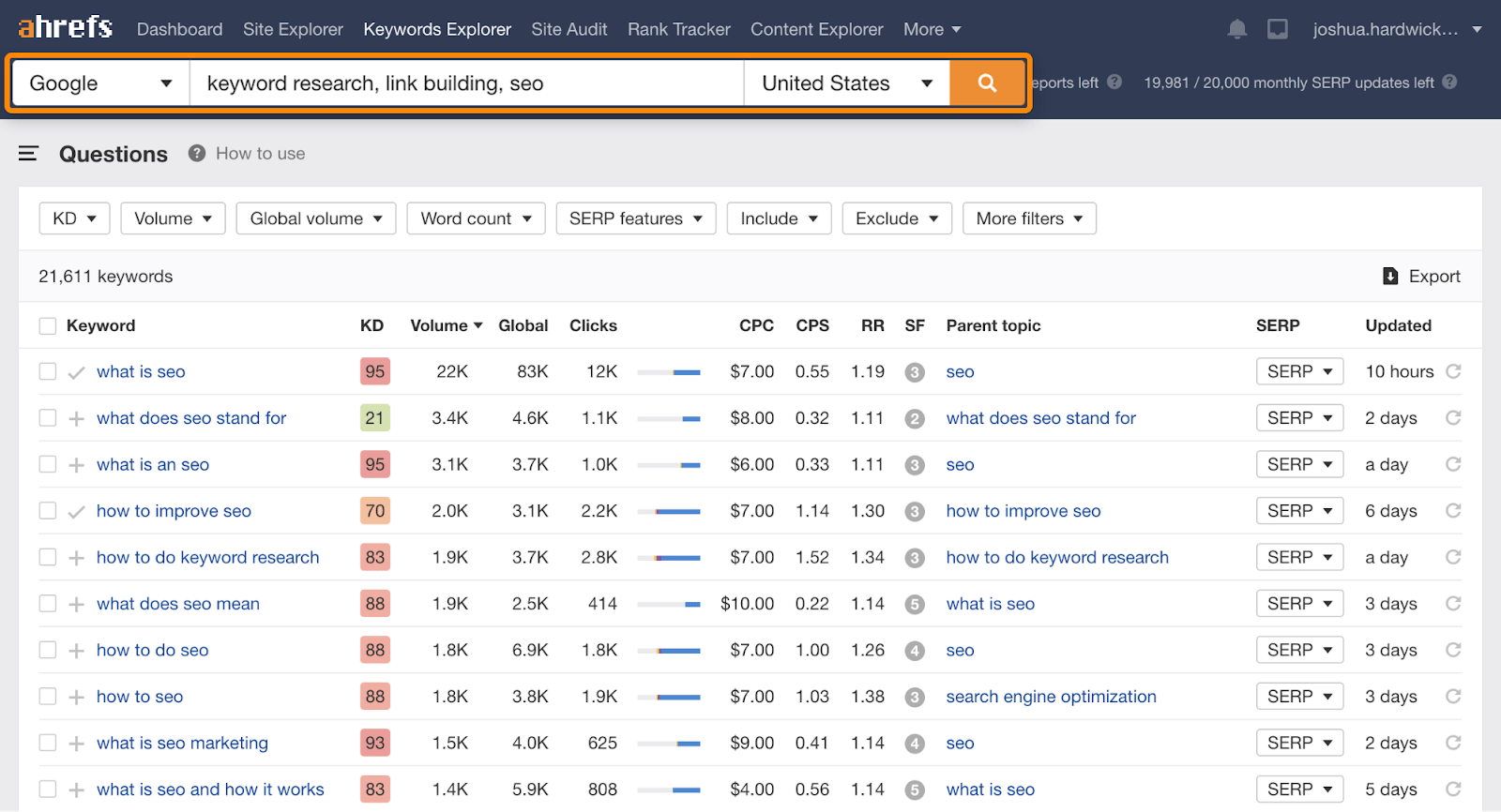This screenshot has width=1501, height=812.
Task: Expand the United States country selector
Action: [x=846, y=83]
